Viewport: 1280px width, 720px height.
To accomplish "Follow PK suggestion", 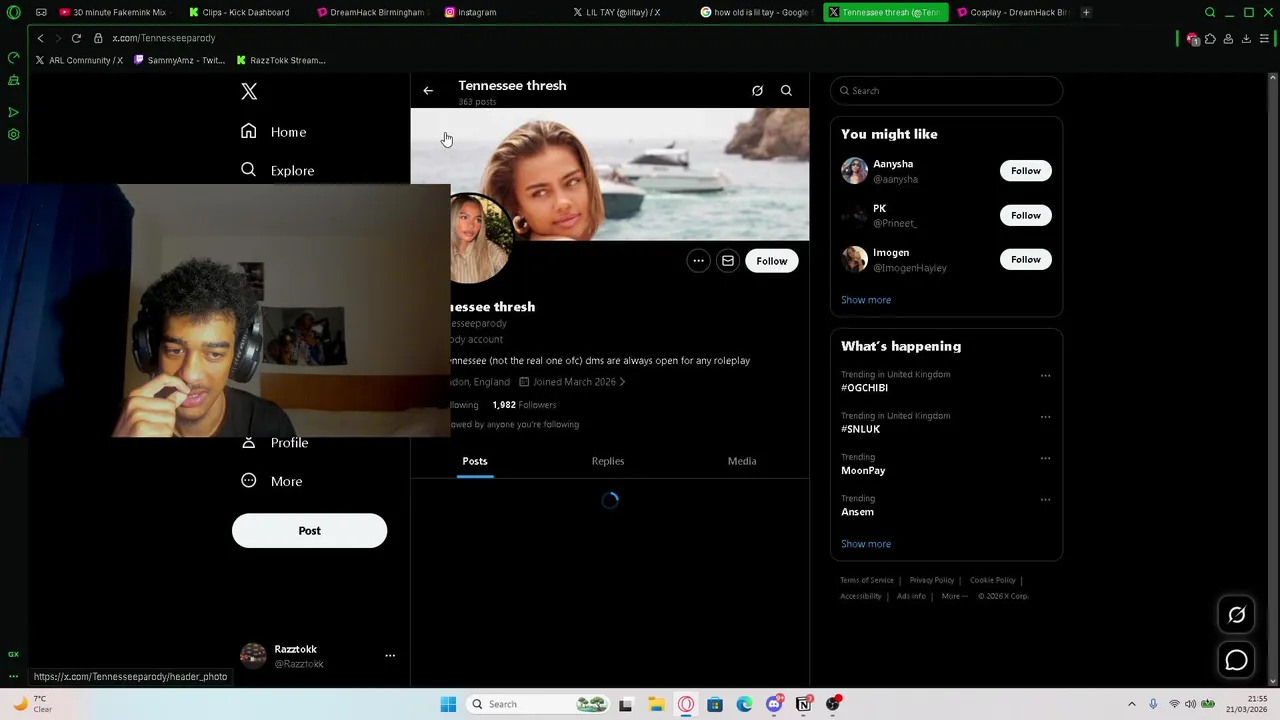I will pyautogui.click(x=1025, y=215).
